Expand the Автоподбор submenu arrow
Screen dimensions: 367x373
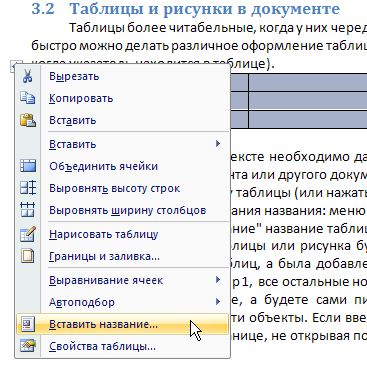pos(218,302)
